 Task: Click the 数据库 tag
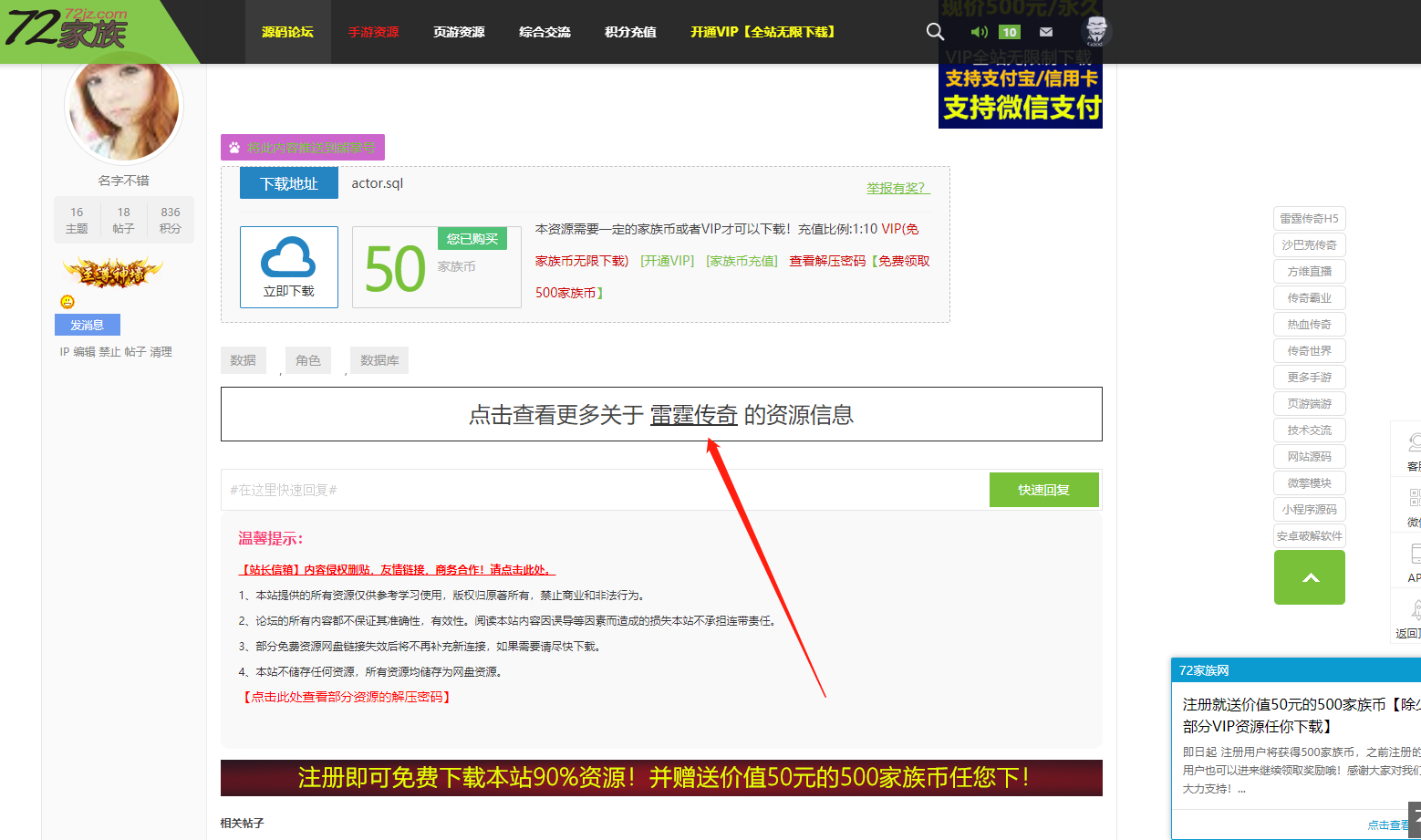pos(379,360)
